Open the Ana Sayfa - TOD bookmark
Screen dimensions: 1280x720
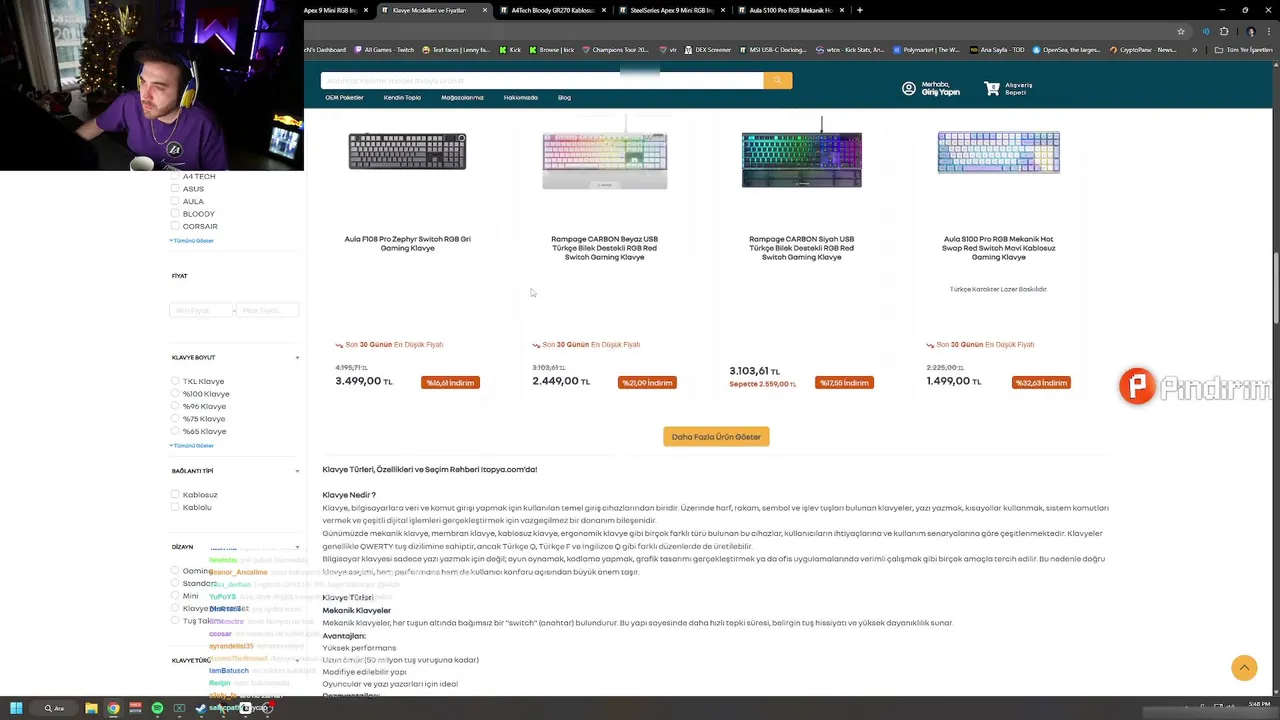(997, 49)
